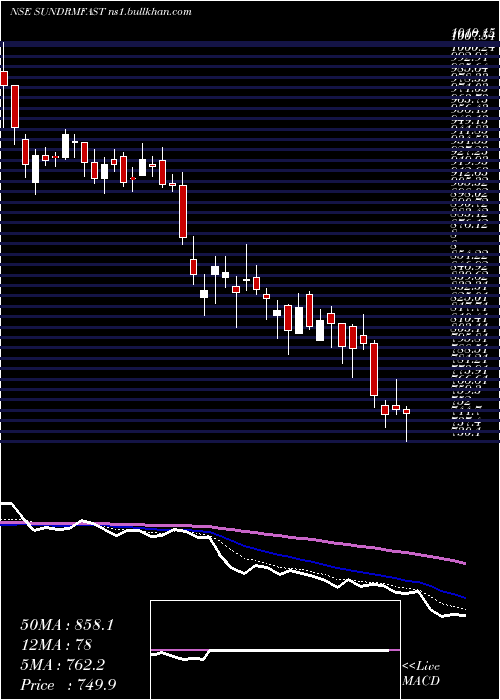Select the 50MA : 858.1 value
Viewport: 500px width, 700px height.
tap(67, 625)
